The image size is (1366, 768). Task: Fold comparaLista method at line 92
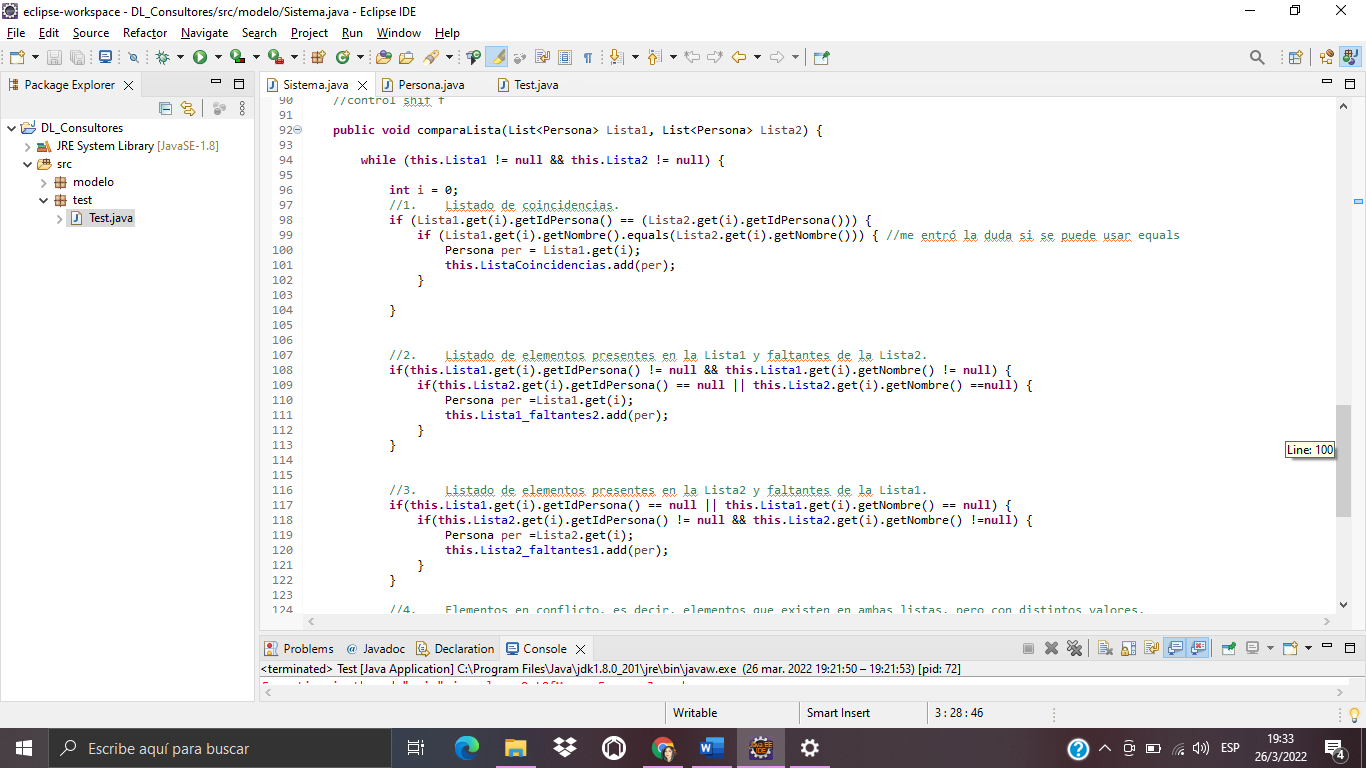297,130
